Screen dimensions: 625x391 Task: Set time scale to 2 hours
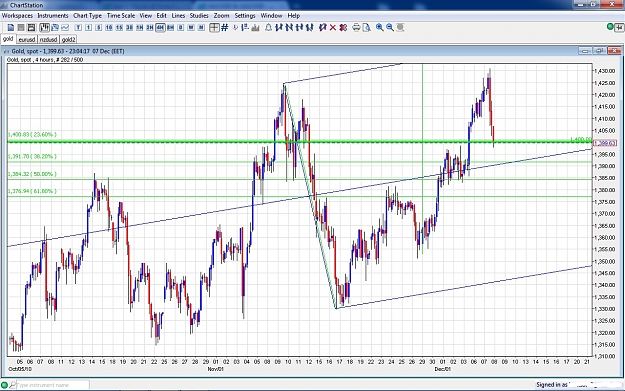click(149, 28)
